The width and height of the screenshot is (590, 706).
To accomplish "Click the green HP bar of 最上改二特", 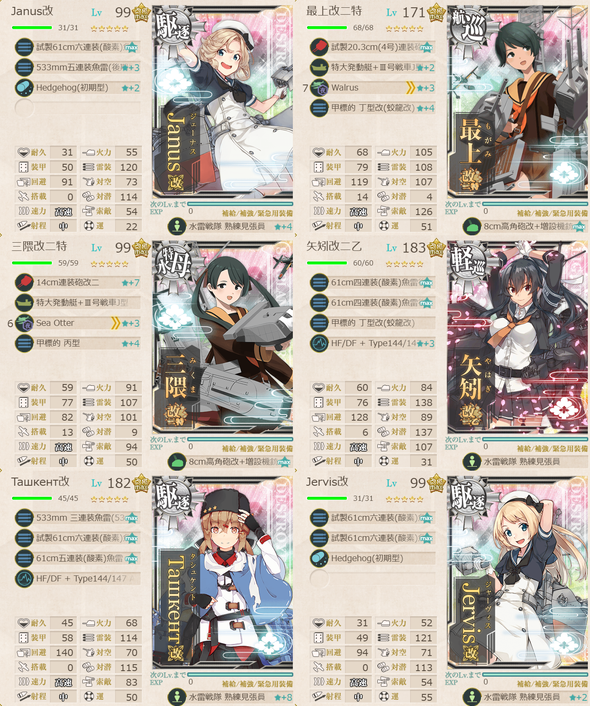I will (327, 27).
